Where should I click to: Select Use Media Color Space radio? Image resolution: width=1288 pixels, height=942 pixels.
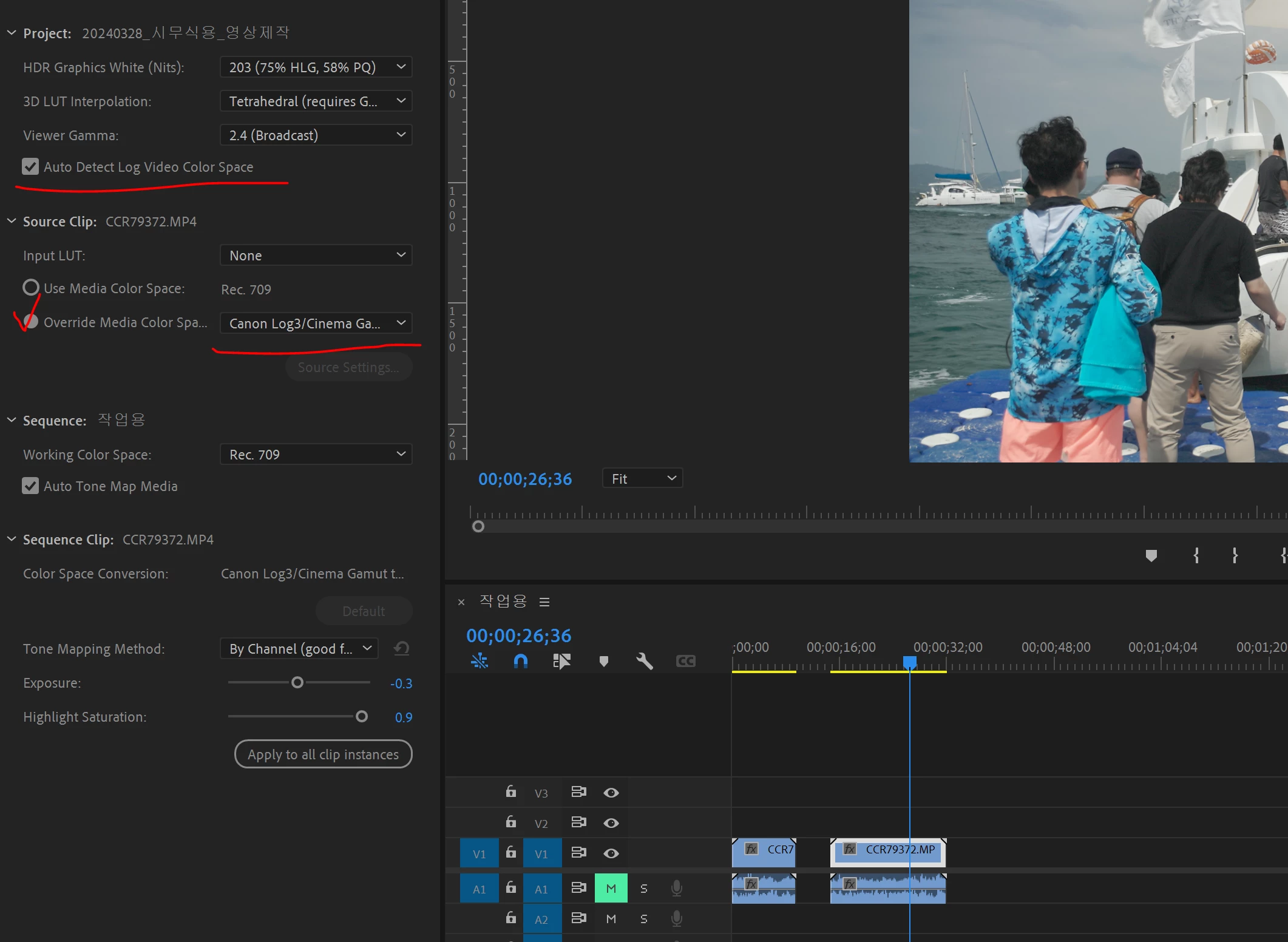(x=31, y=288)
